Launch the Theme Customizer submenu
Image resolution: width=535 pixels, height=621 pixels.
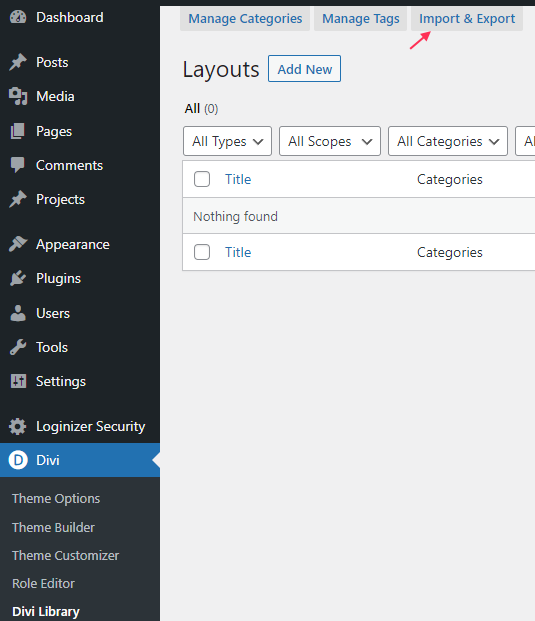pos(65,556)
